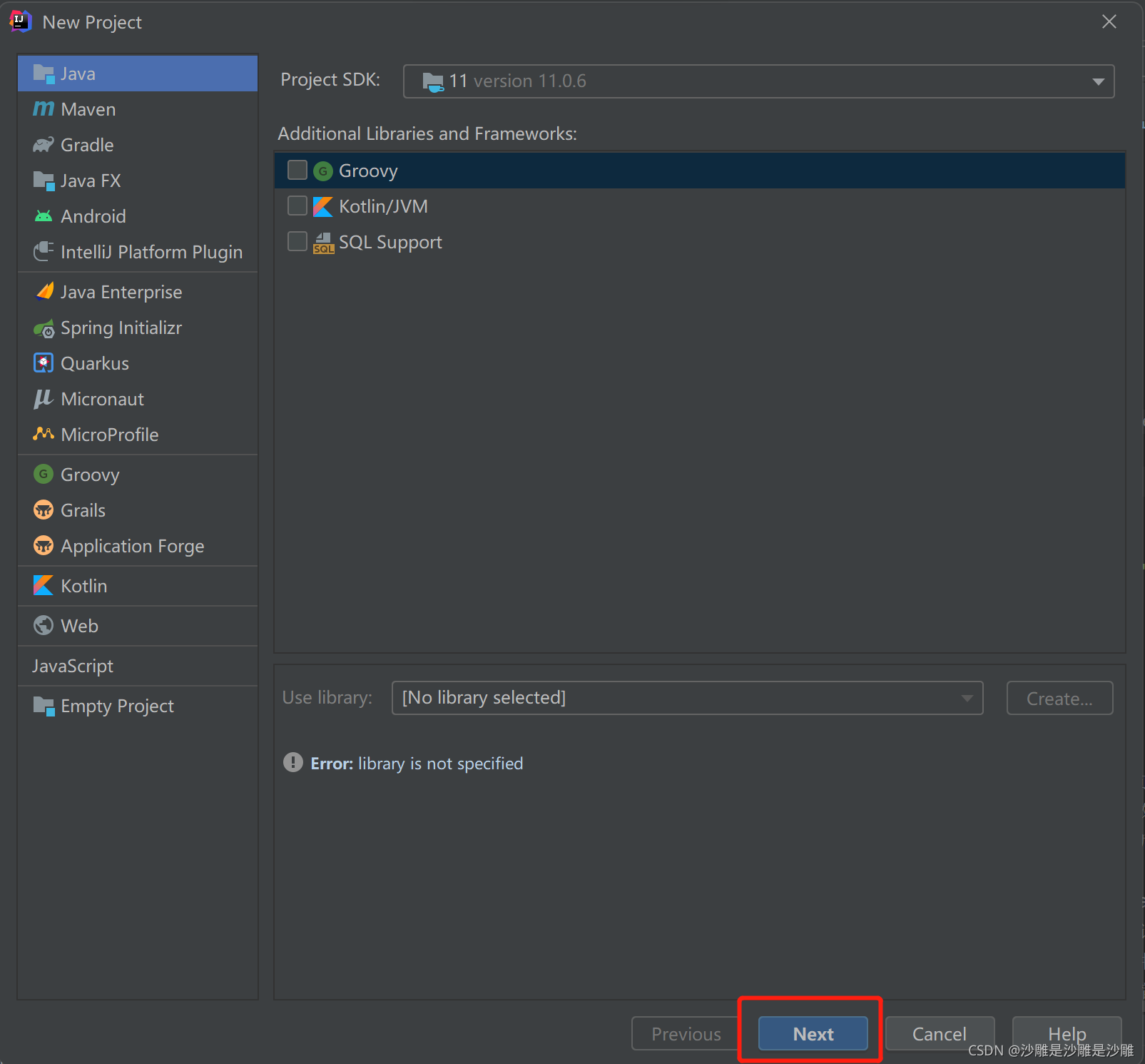This screenshot has height=1064, width=1145.
Task: Enable the SQL Support checkbox
Action: pos(297,241)
